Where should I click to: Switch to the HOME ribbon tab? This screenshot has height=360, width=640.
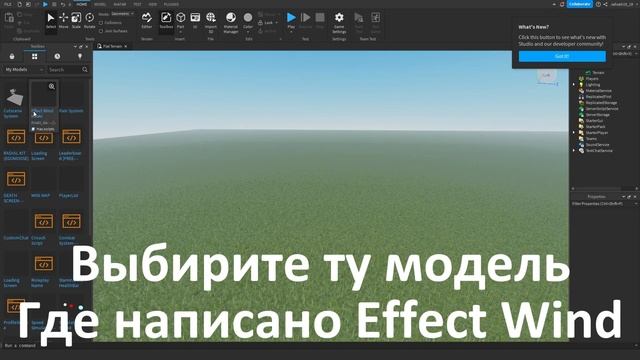tap(82, 4)
